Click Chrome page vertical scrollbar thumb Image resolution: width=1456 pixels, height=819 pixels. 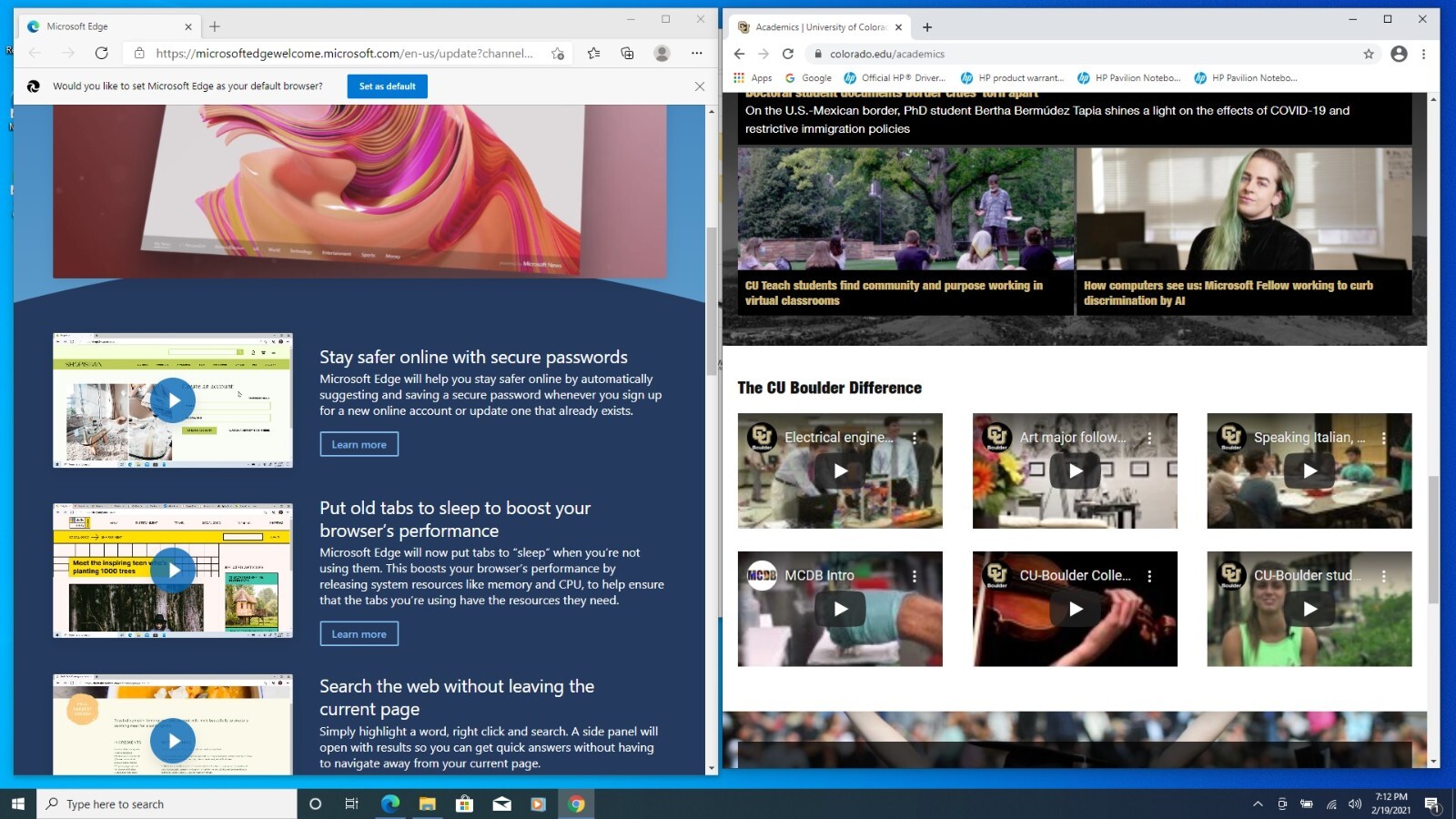1433,539
